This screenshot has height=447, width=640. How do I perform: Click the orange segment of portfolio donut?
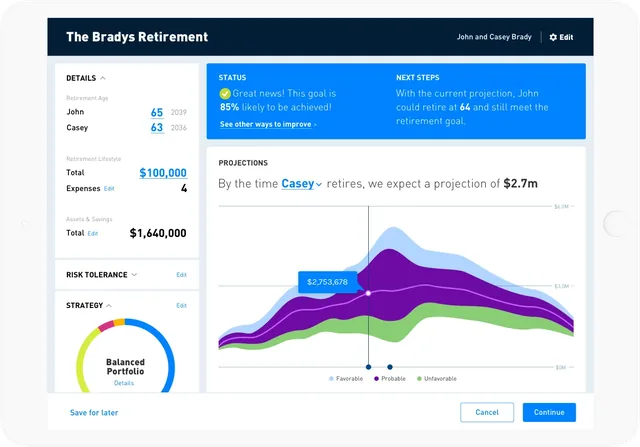click(119, 322)
